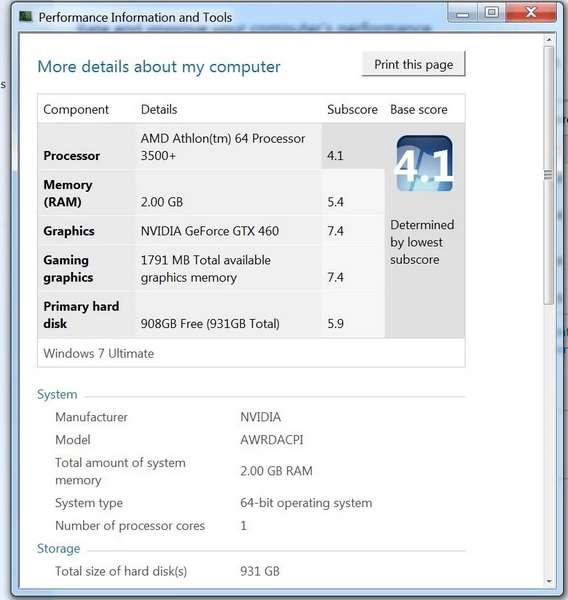Click 'Determined by lowest subscore' text

pyautogui.click(x=422, y=242)
